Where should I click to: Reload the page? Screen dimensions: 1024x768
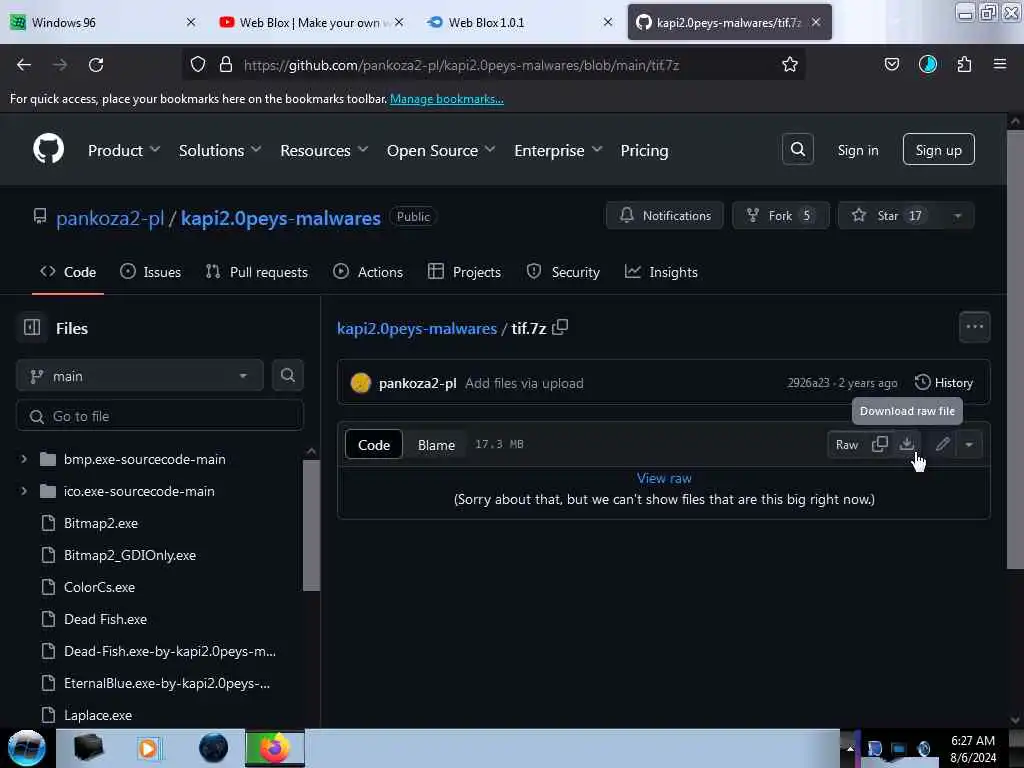[96, 65]
